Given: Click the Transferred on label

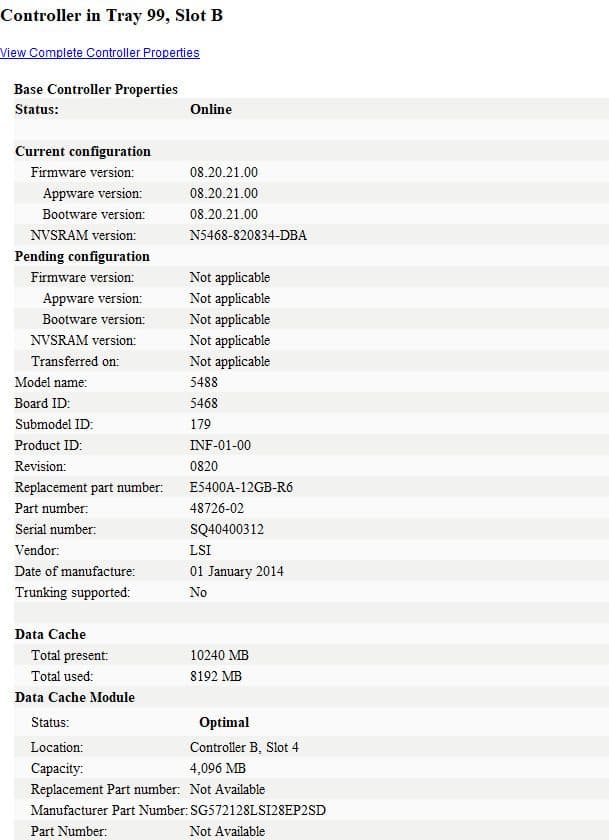Looking at the screenshot, I should (x=74, y=362).
